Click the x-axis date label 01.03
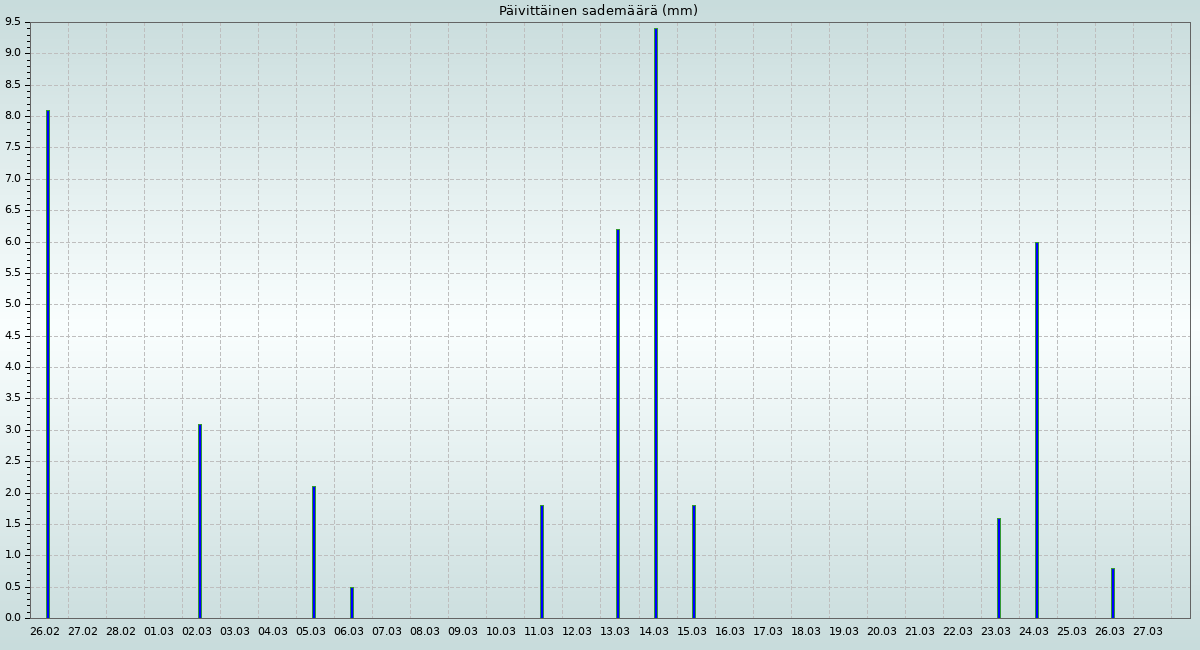This screenshot has height=650, width=1200. (x=159, y=632)
